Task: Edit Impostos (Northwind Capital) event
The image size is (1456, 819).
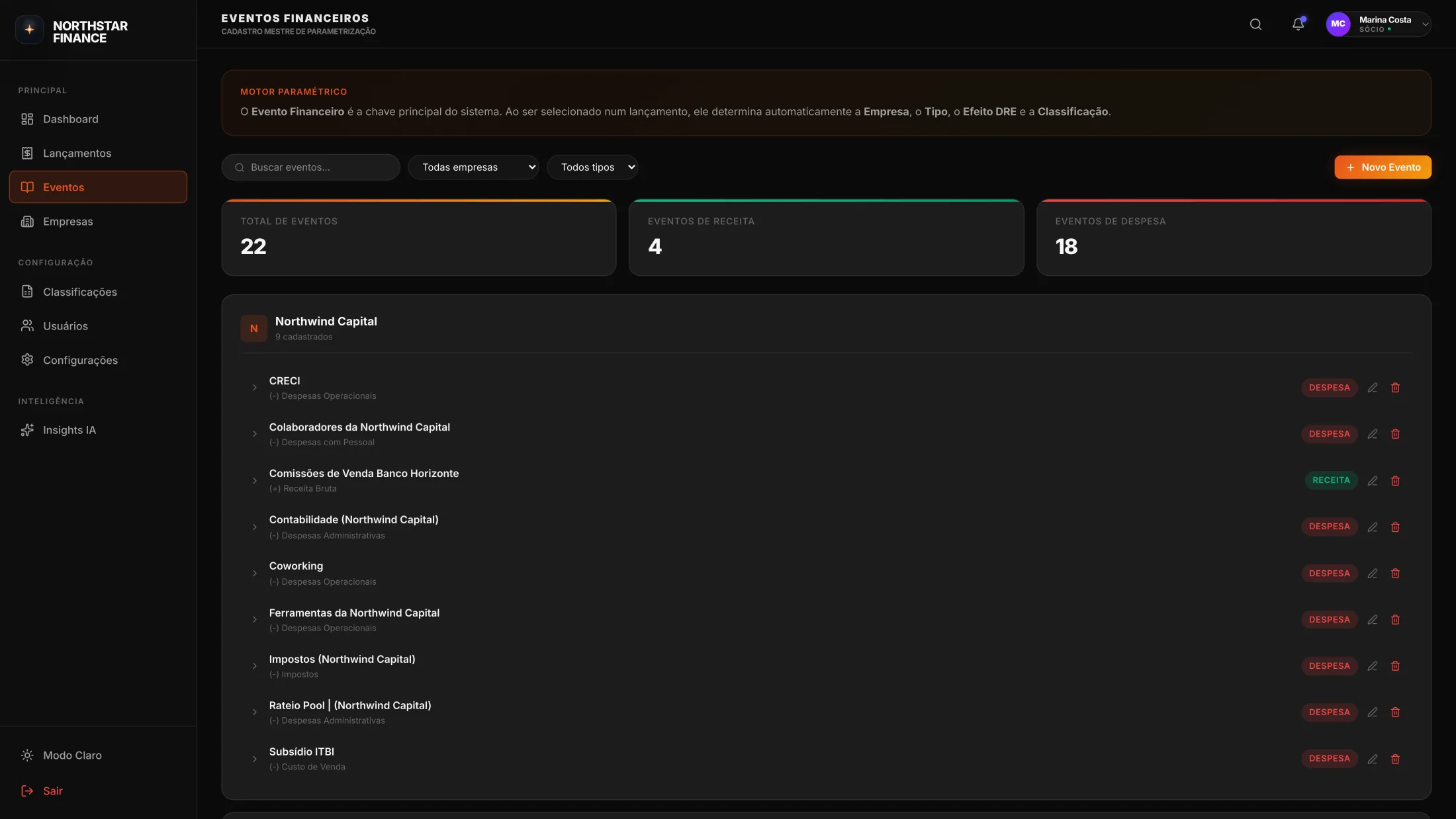Action: [1372, 666]
